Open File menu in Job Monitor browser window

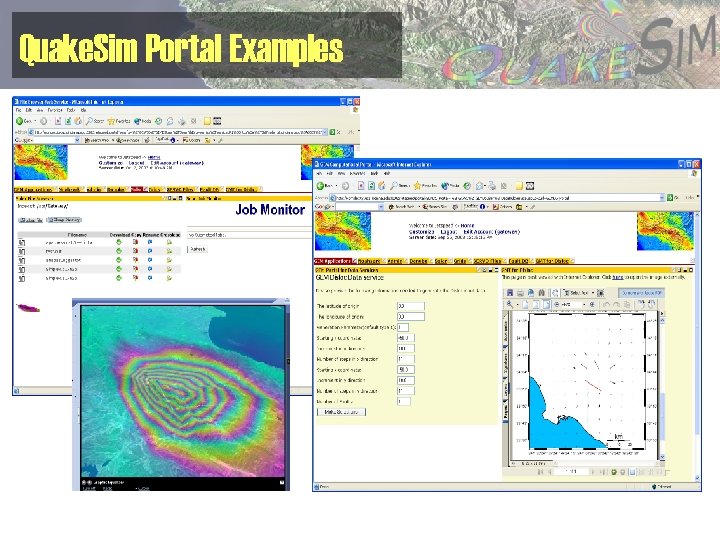[18, 111]
